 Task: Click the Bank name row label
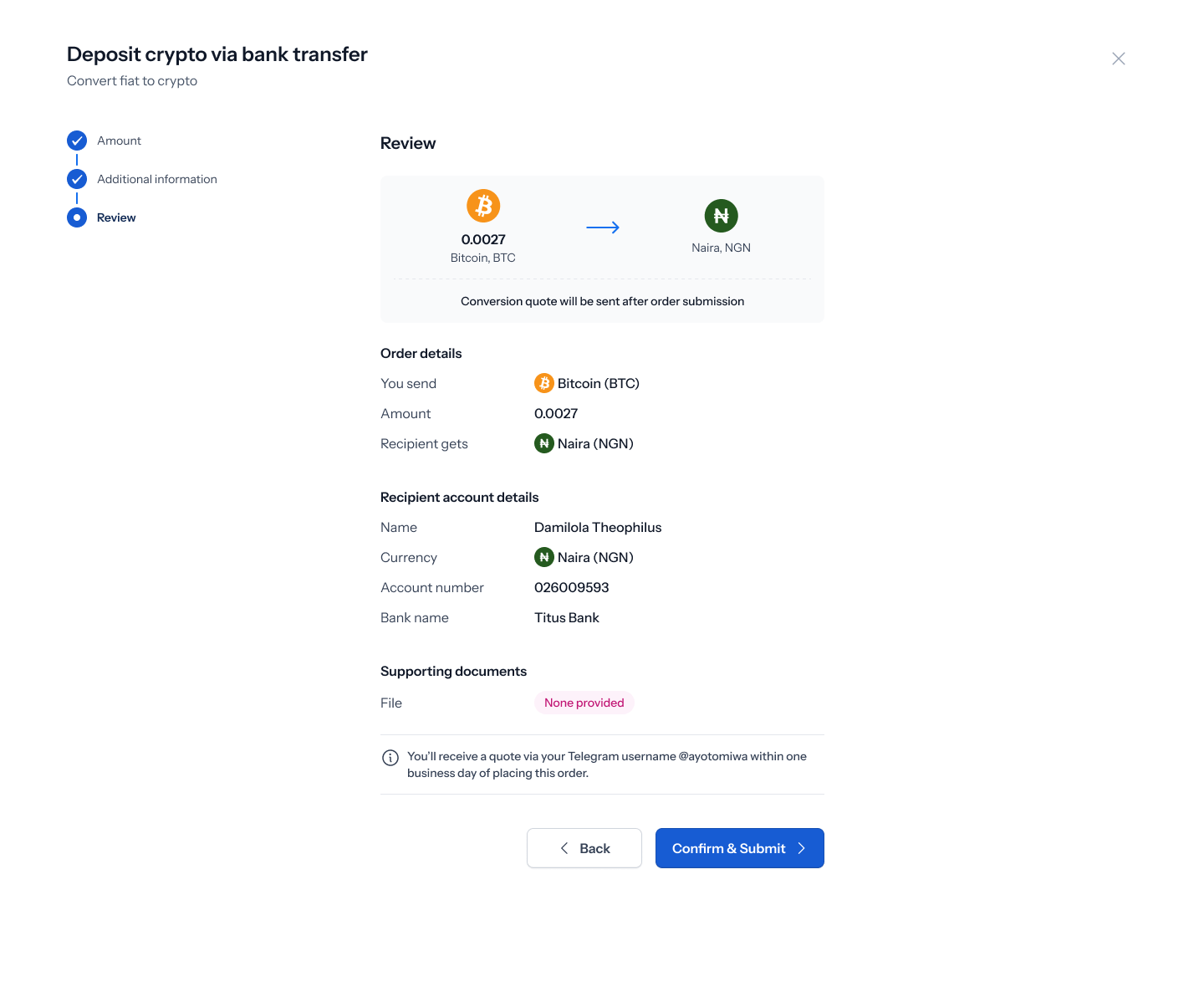[415, 617]
